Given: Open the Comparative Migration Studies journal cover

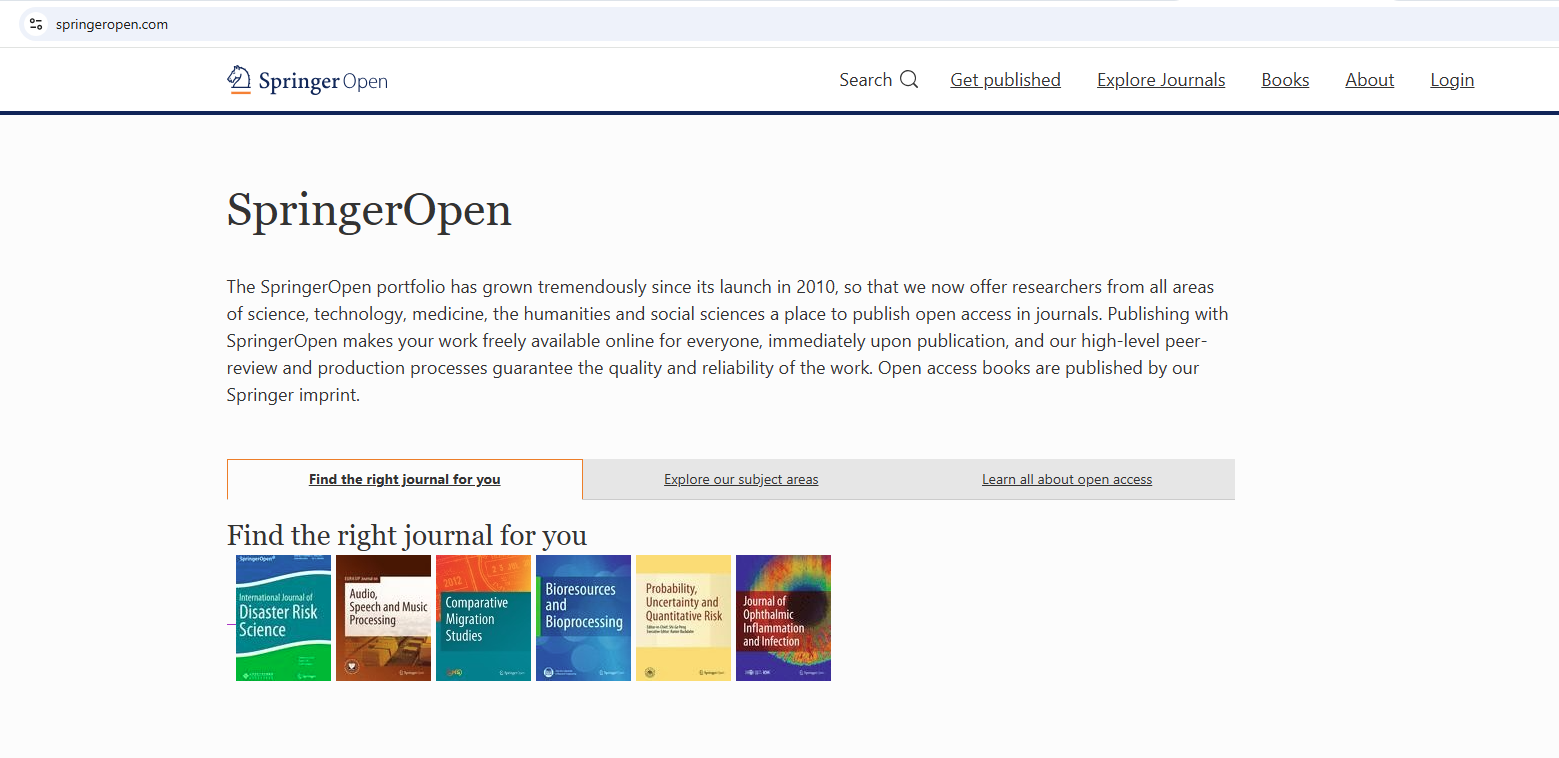Looking at the screenshot, I should [483, 618].
